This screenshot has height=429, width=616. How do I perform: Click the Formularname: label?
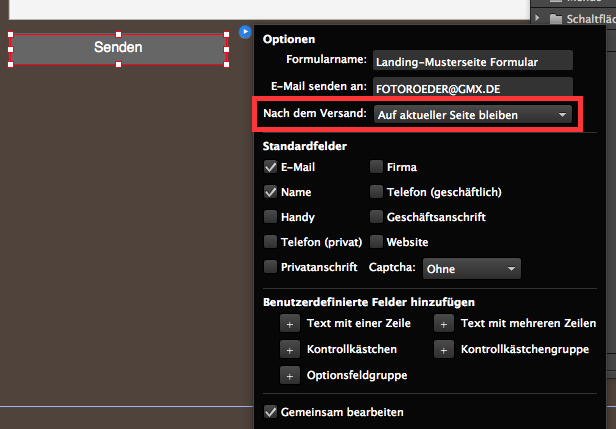coord(326,59)
